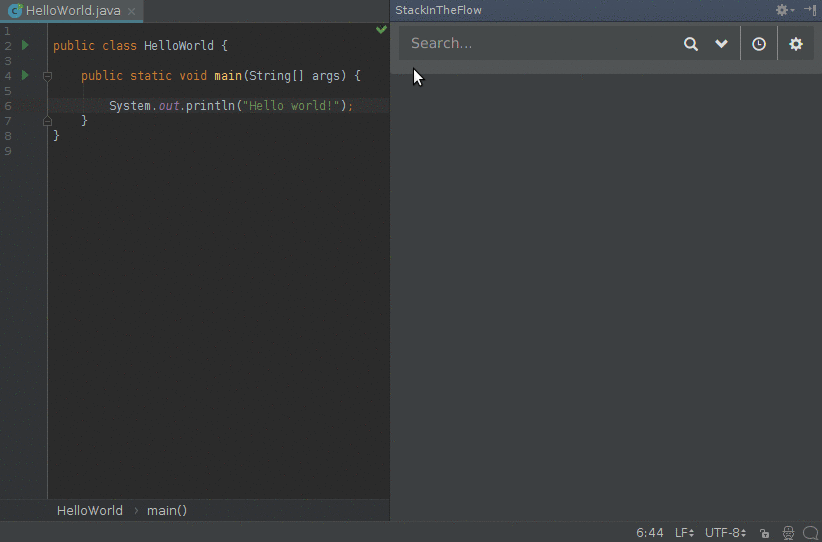Open tool window gear options menu

(784, 10)
